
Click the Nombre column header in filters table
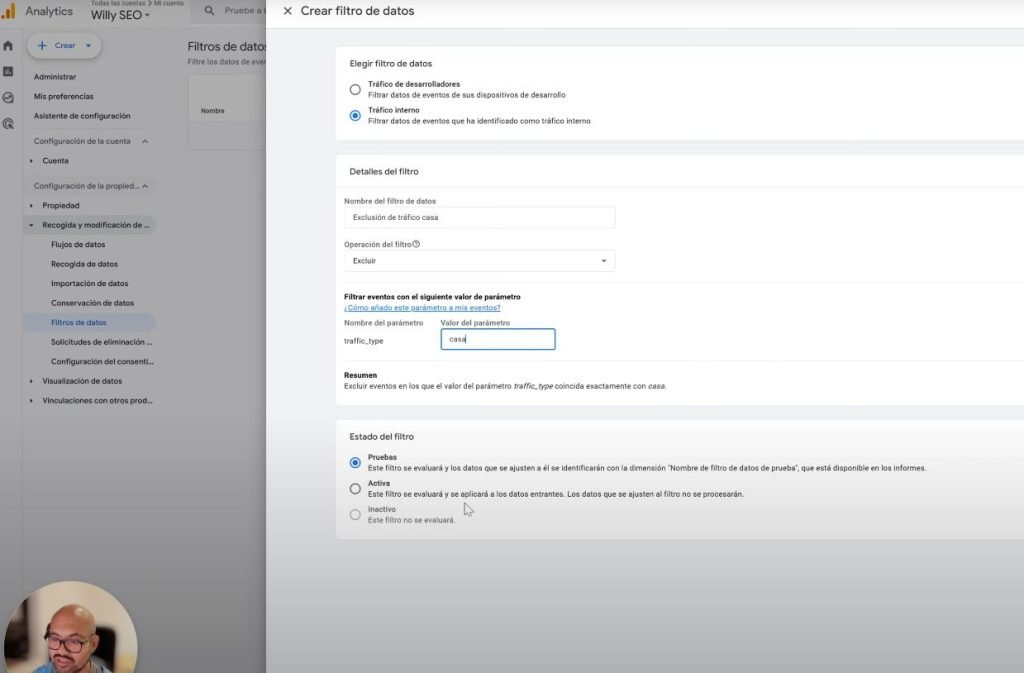(x=213, y=111)
